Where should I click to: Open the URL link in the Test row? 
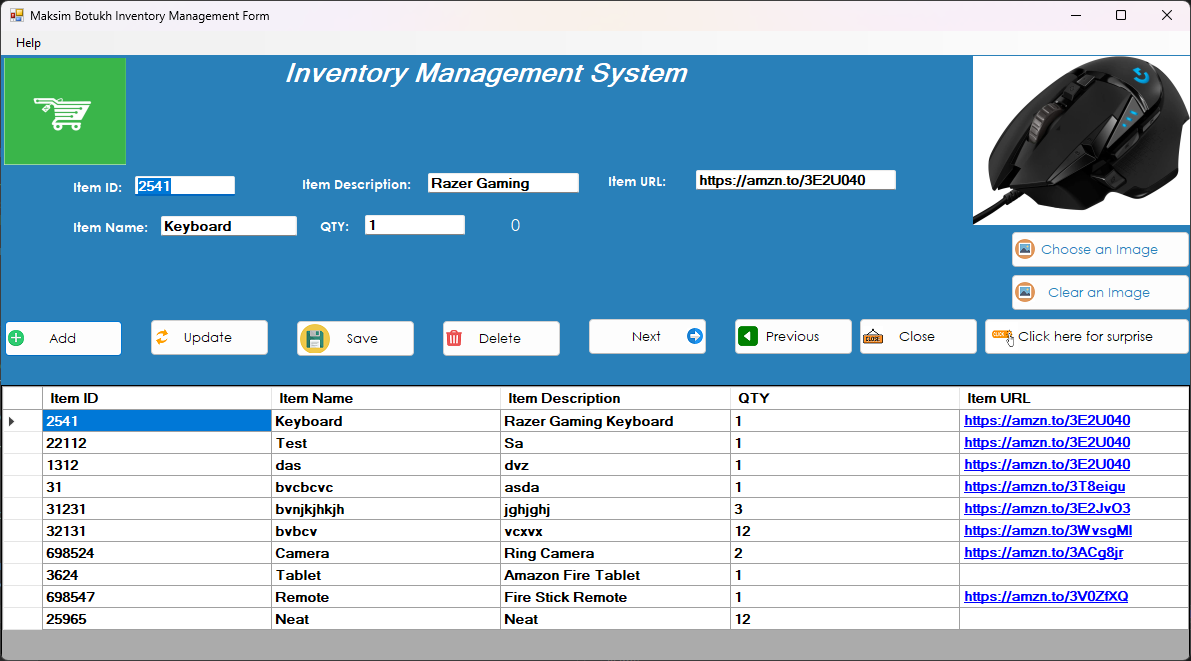(x=1047, y=442)
